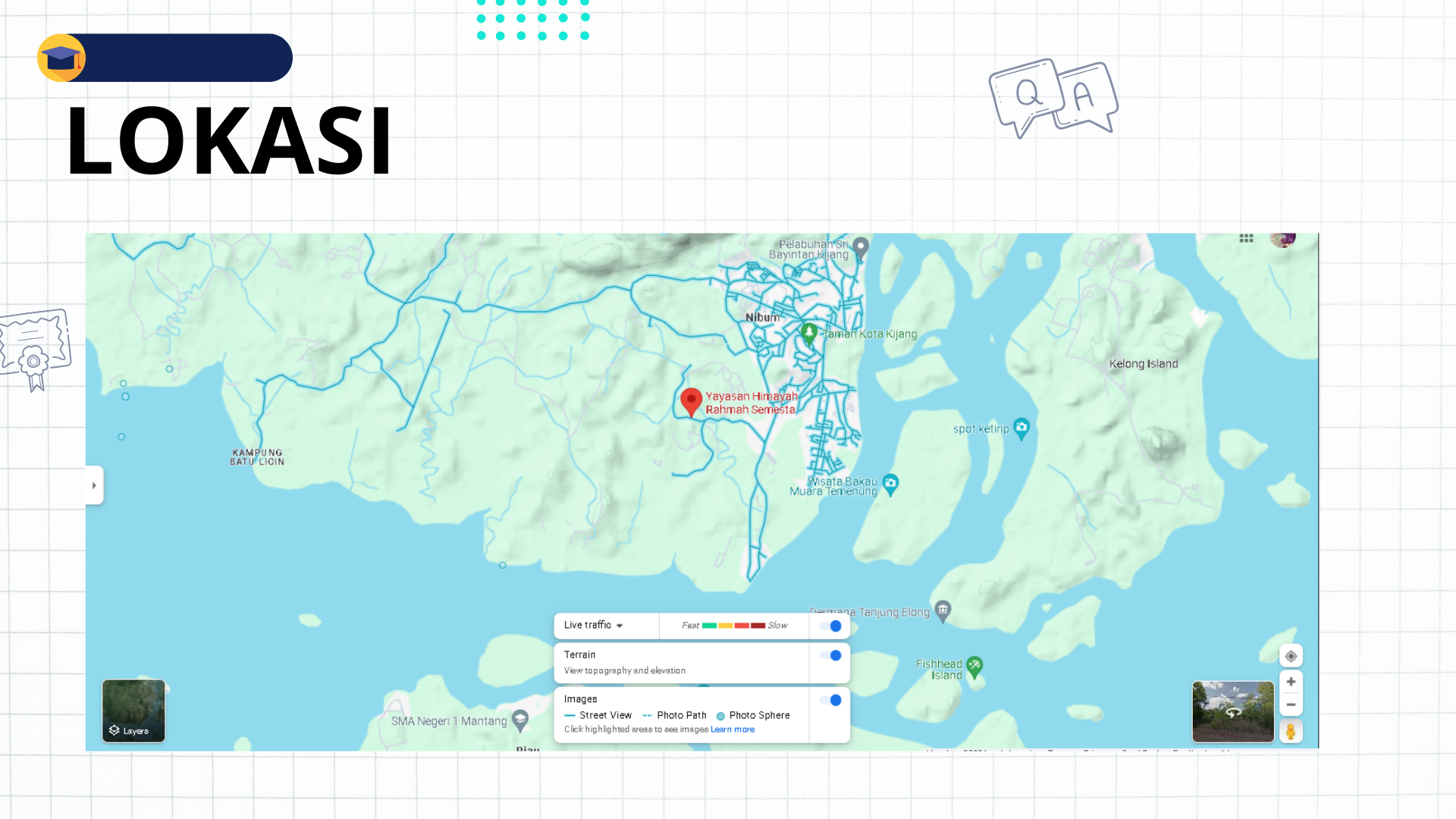Viewport: 1456px width, 819px height.
Task: Click the Fishhead Island marker
Action: point(974,667)
